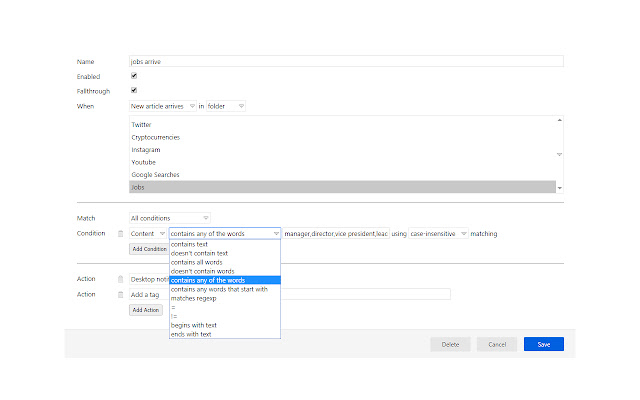
Task: Click the rule Name input field
Action: pyautogui.click(x=346, y=61)
